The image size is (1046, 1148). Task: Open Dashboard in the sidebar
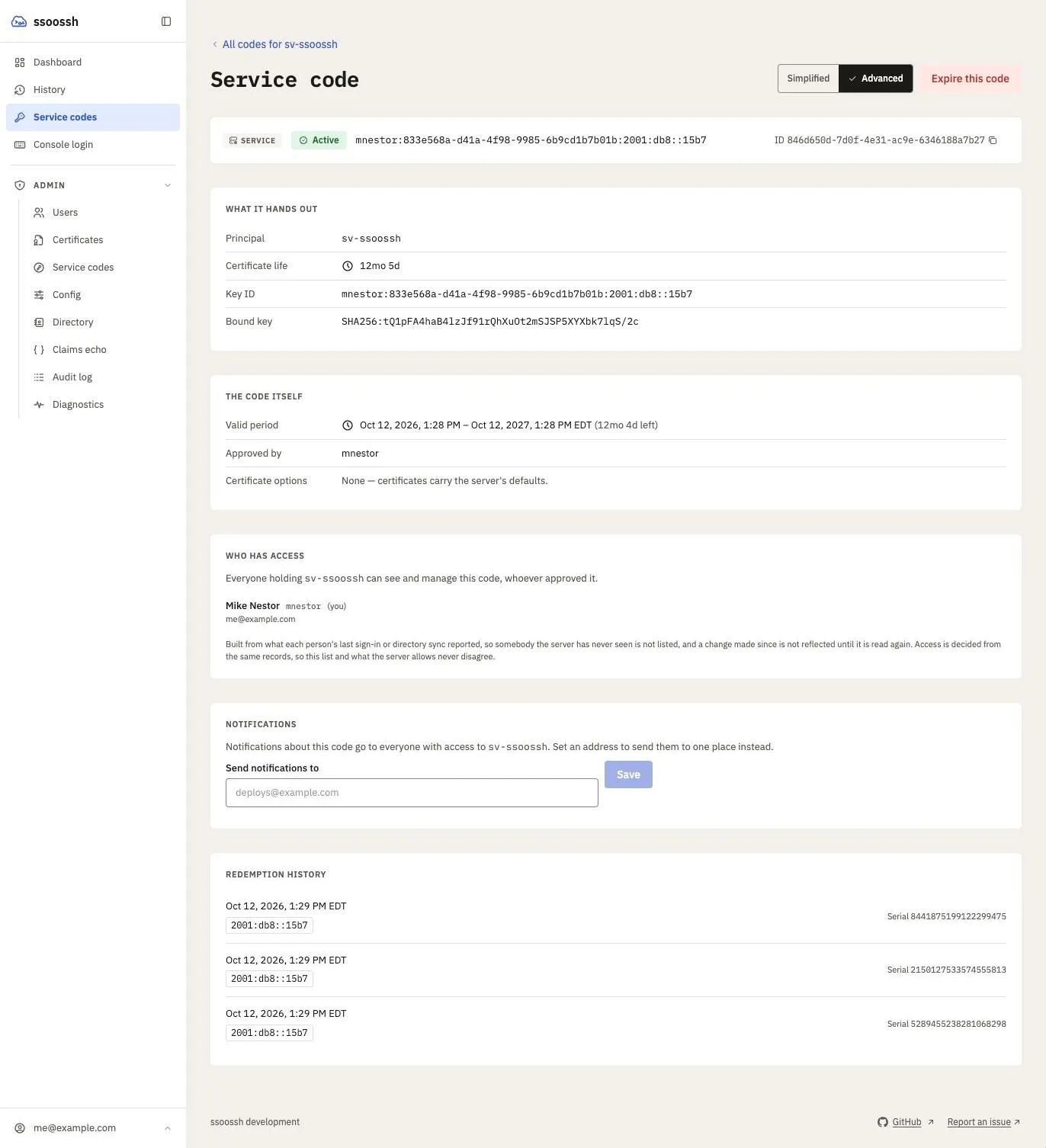pyautogui.click(x=93, y=63)
